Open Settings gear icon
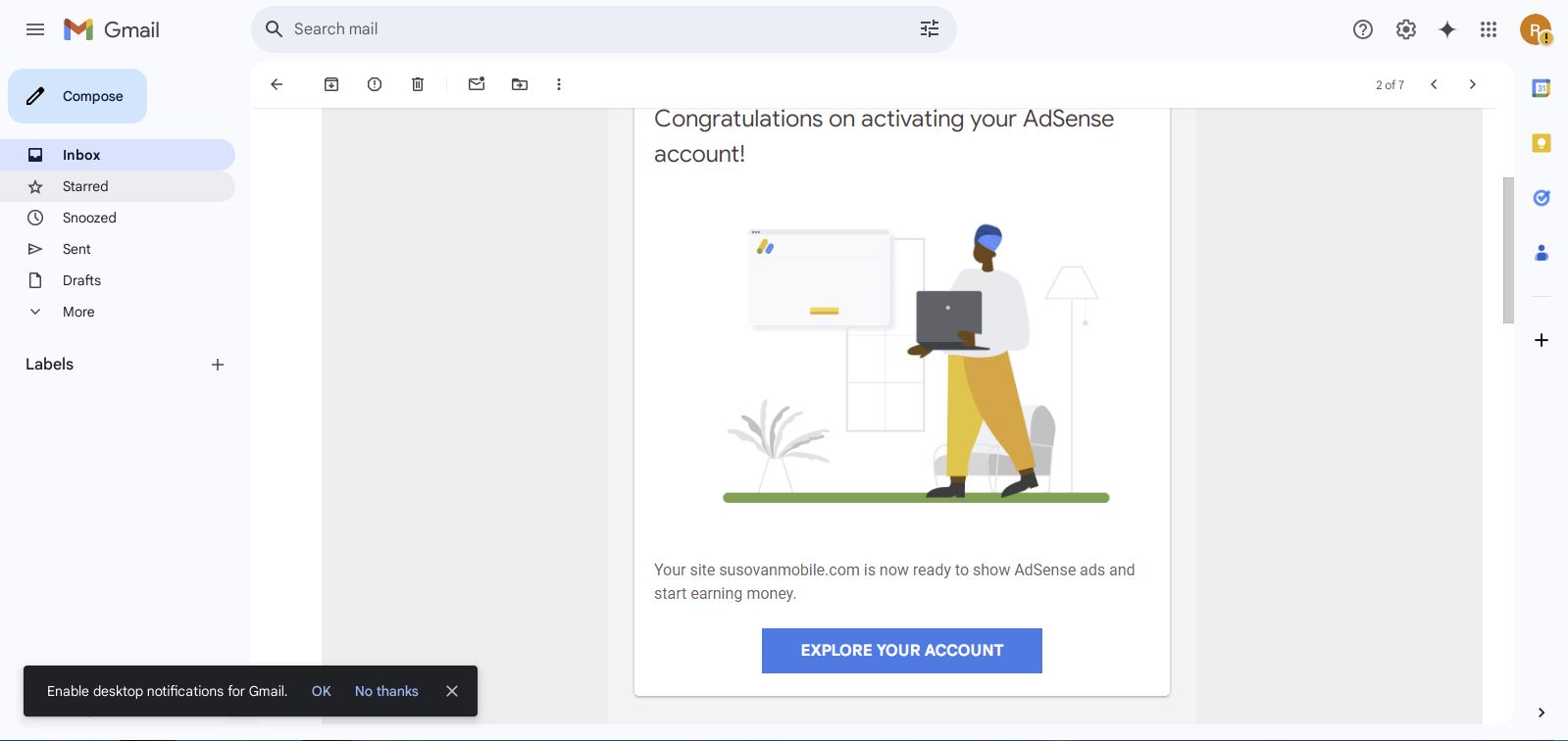This screenshot has width=1568, height=741. [x=1406, y=29]
